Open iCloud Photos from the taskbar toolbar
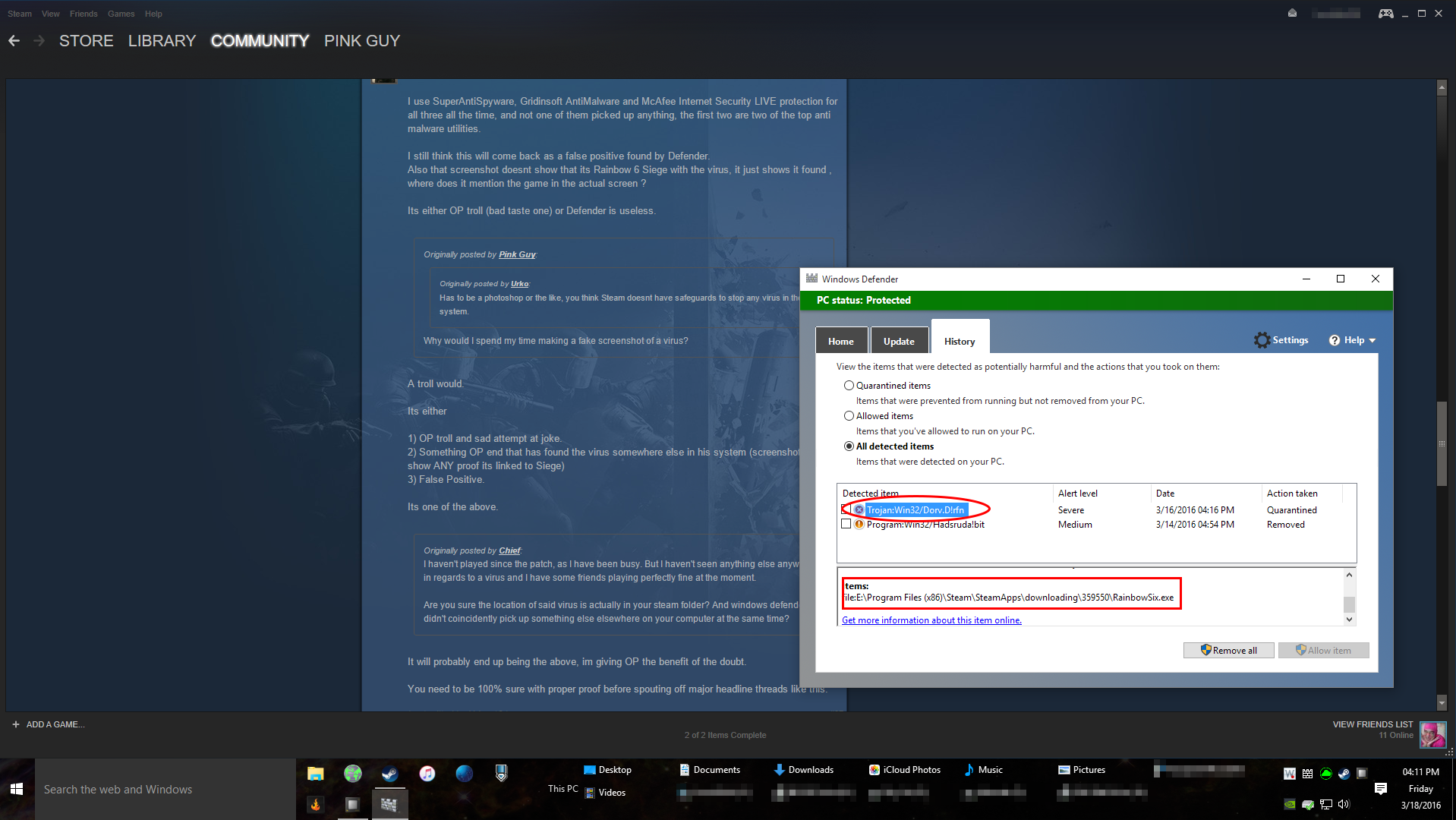 [905, 770]
